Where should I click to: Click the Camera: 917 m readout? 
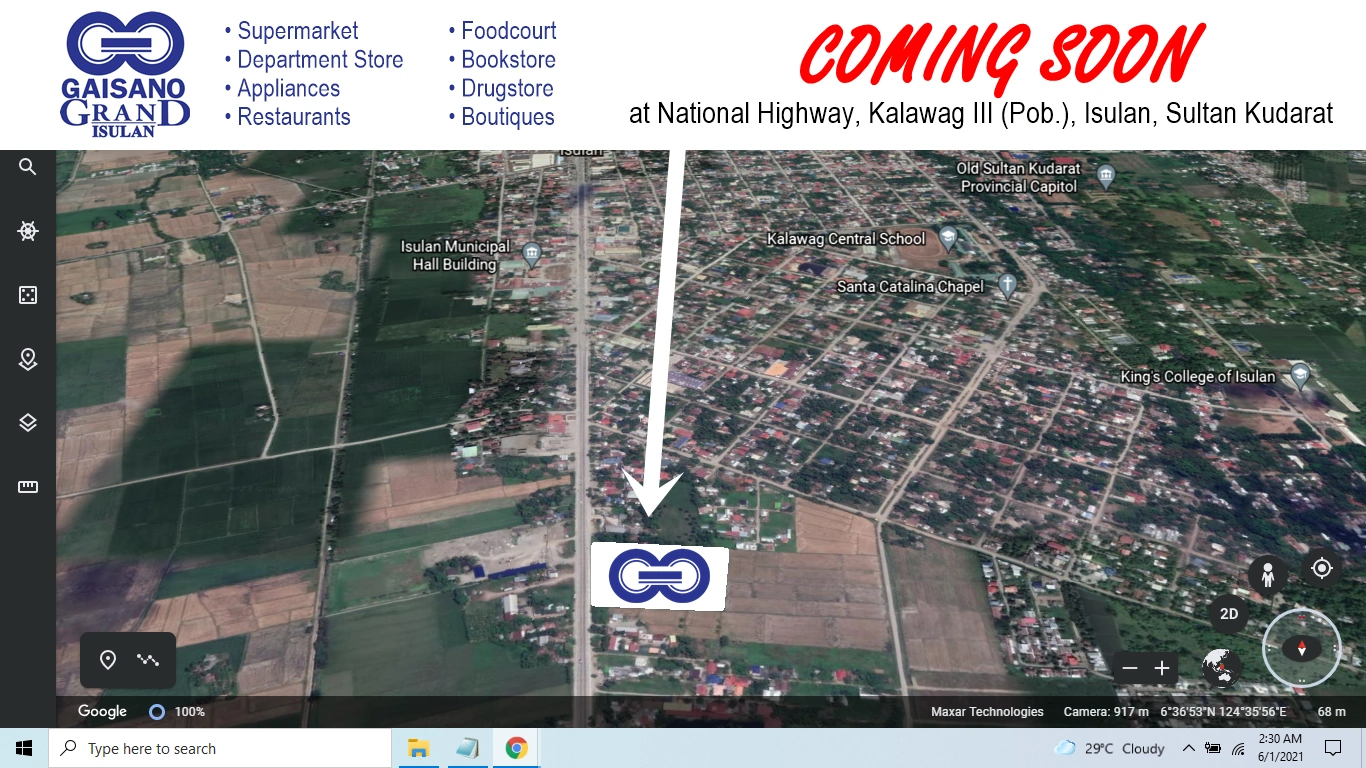point(1106,712)
